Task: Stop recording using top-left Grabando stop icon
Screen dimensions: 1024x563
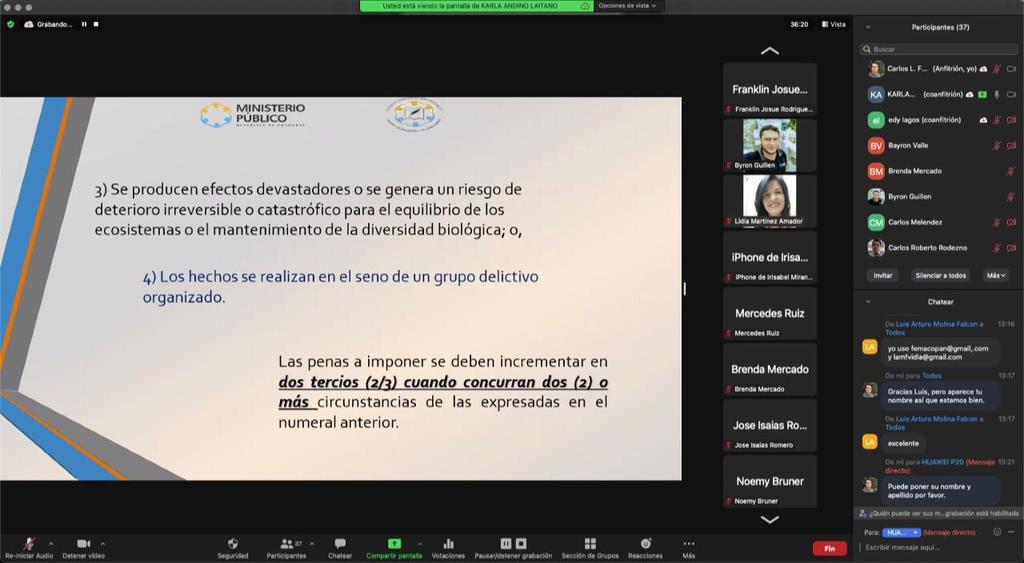Action: (96, 24)
